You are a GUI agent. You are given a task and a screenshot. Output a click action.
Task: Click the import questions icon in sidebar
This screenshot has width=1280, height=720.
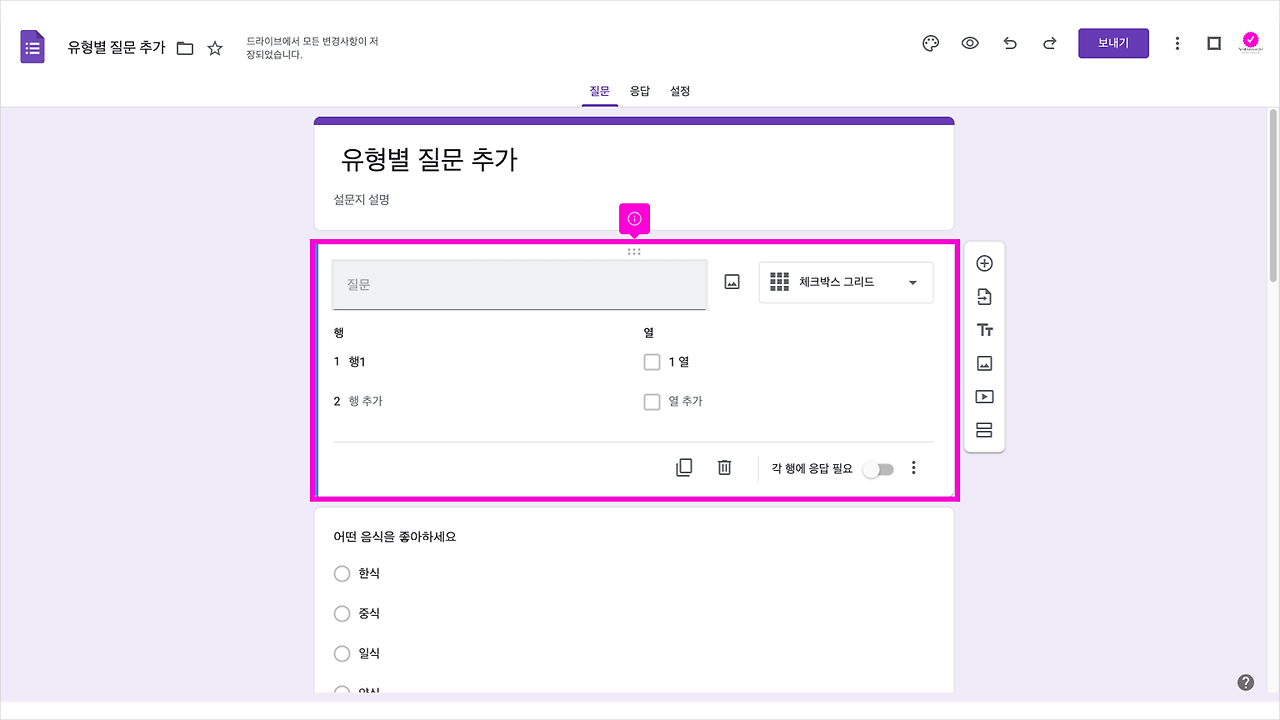tap(984, 296)
